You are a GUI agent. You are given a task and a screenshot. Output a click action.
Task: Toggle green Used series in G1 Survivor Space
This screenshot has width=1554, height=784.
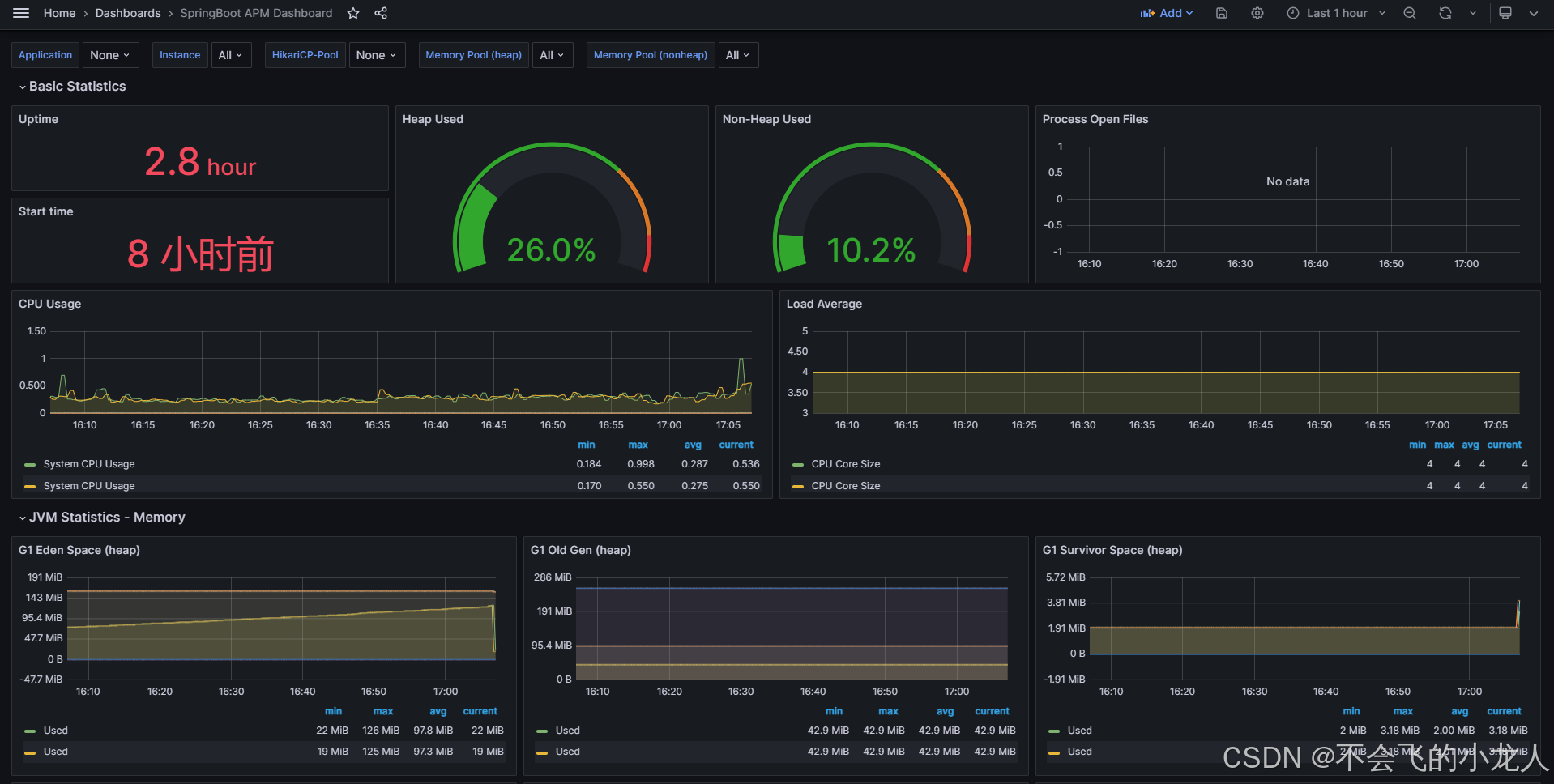tap(1080, 731)
